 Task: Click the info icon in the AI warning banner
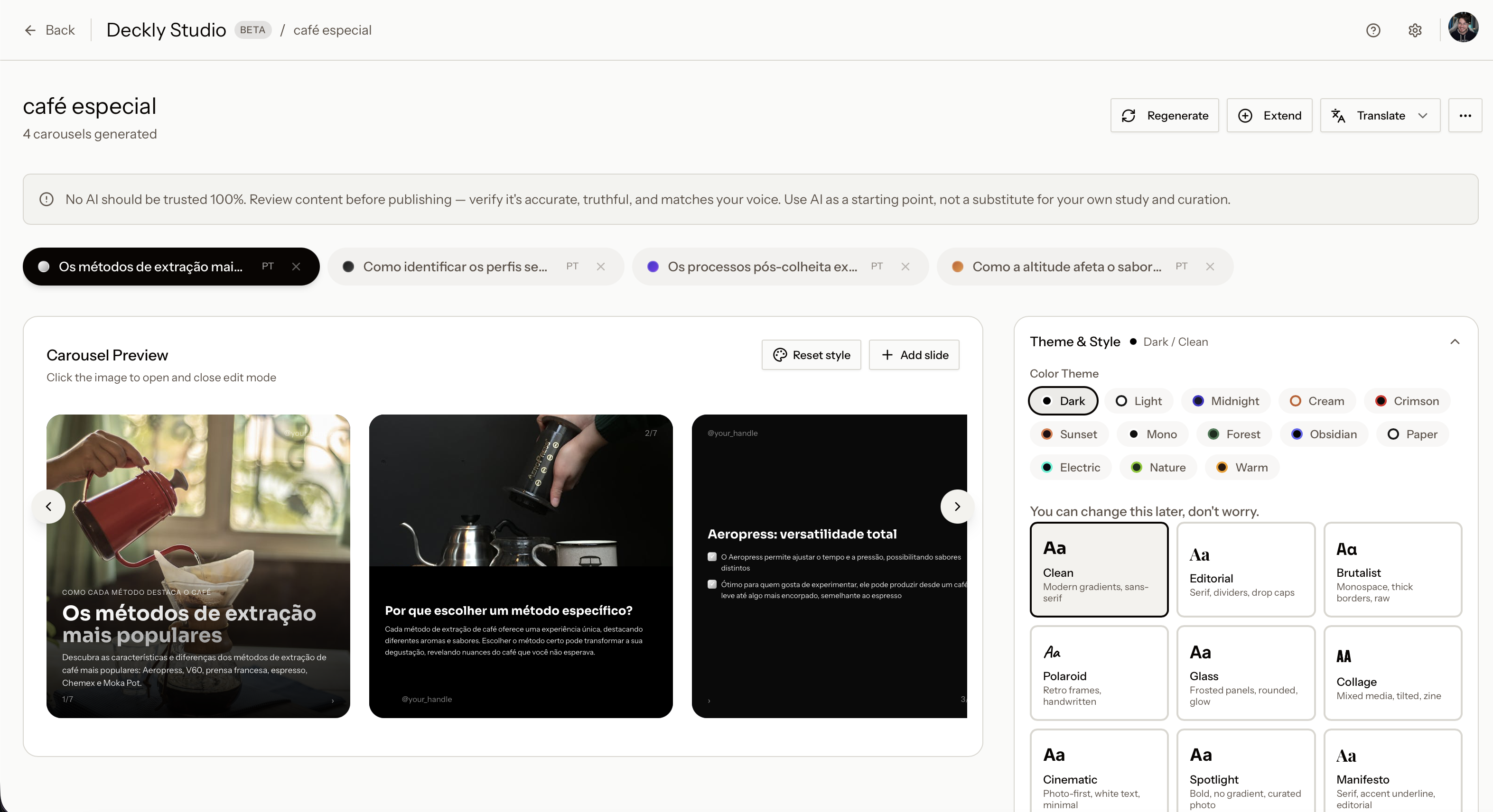[x=47, y=199]
